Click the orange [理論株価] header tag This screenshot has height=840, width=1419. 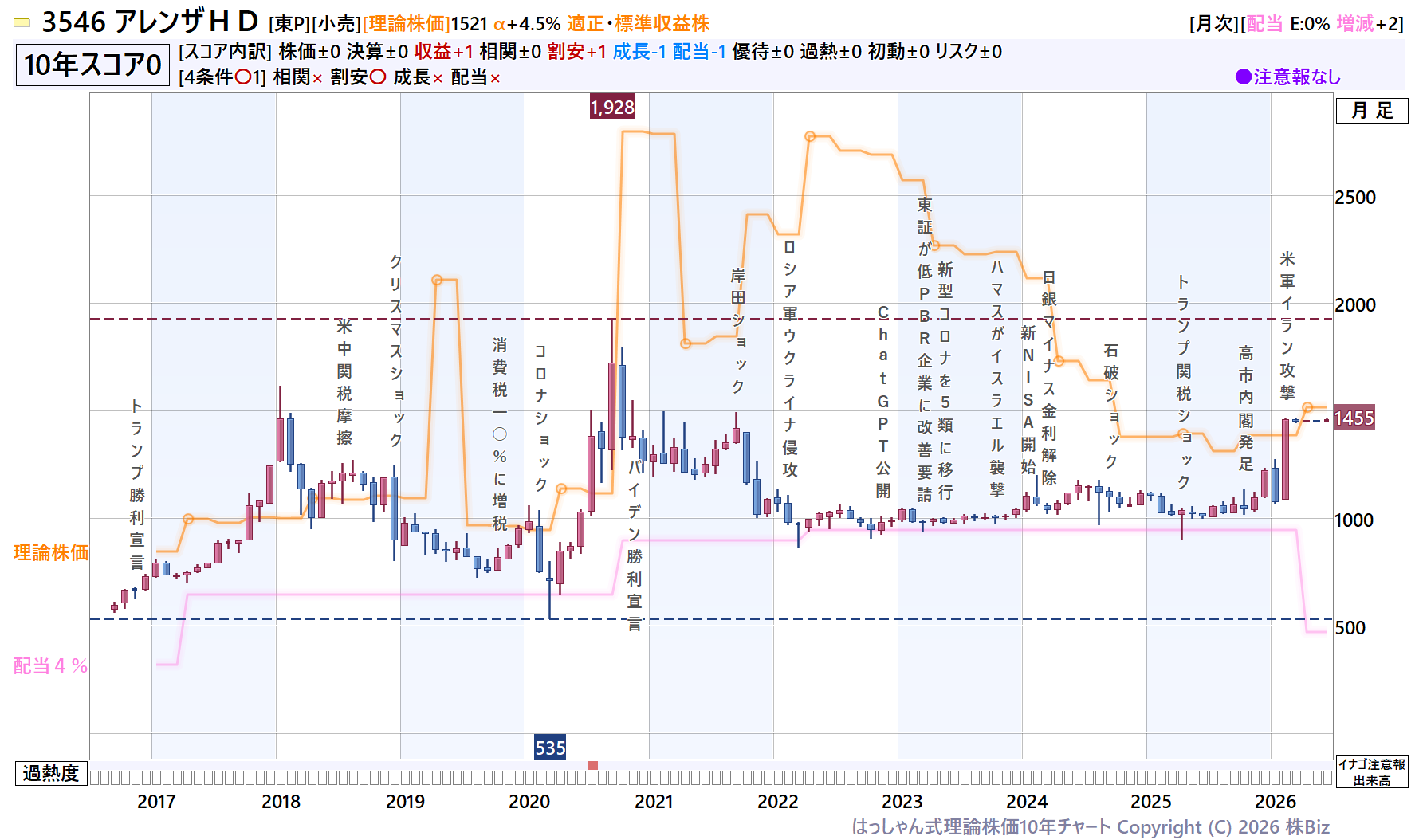click(407, 24)
